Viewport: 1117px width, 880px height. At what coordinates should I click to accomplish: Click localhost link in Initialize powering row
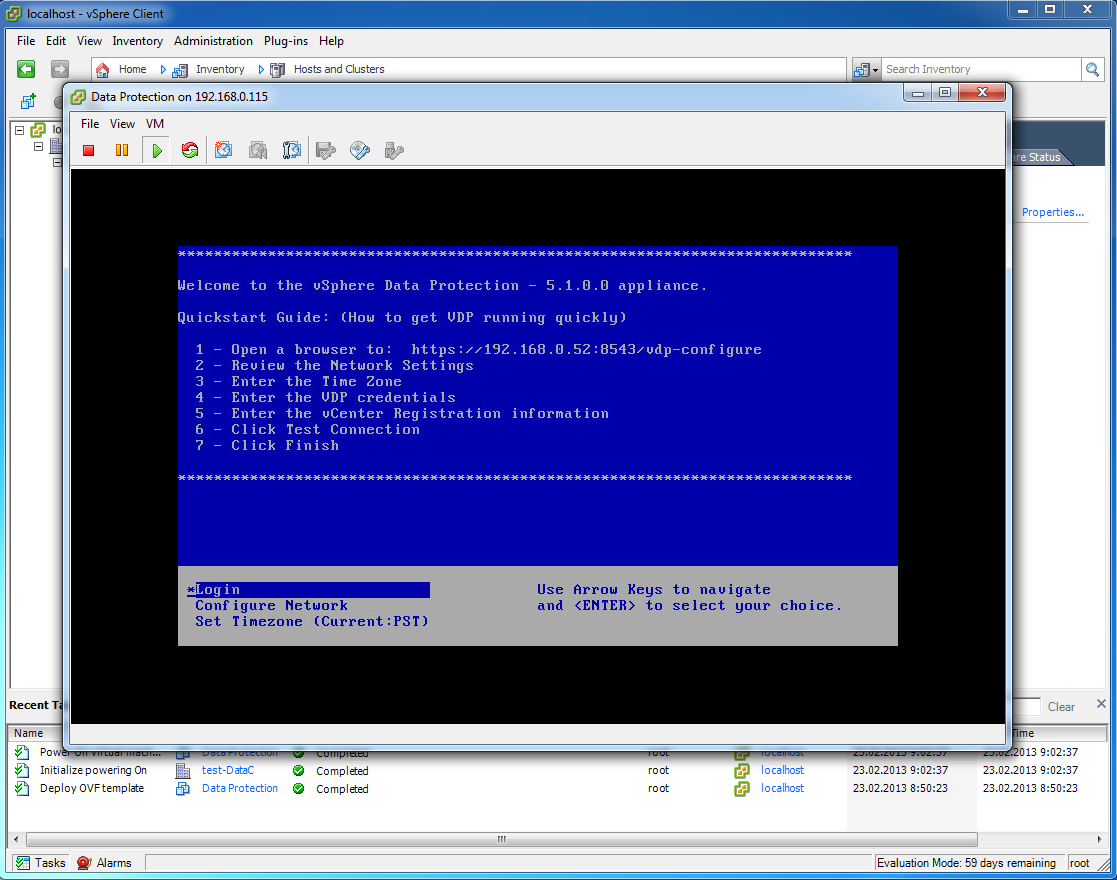782,770
